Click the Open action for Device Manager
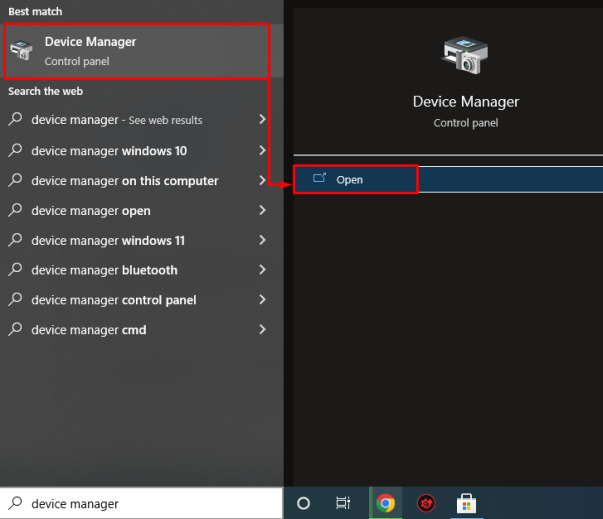 pyautogui.click(x=350, y=179)
